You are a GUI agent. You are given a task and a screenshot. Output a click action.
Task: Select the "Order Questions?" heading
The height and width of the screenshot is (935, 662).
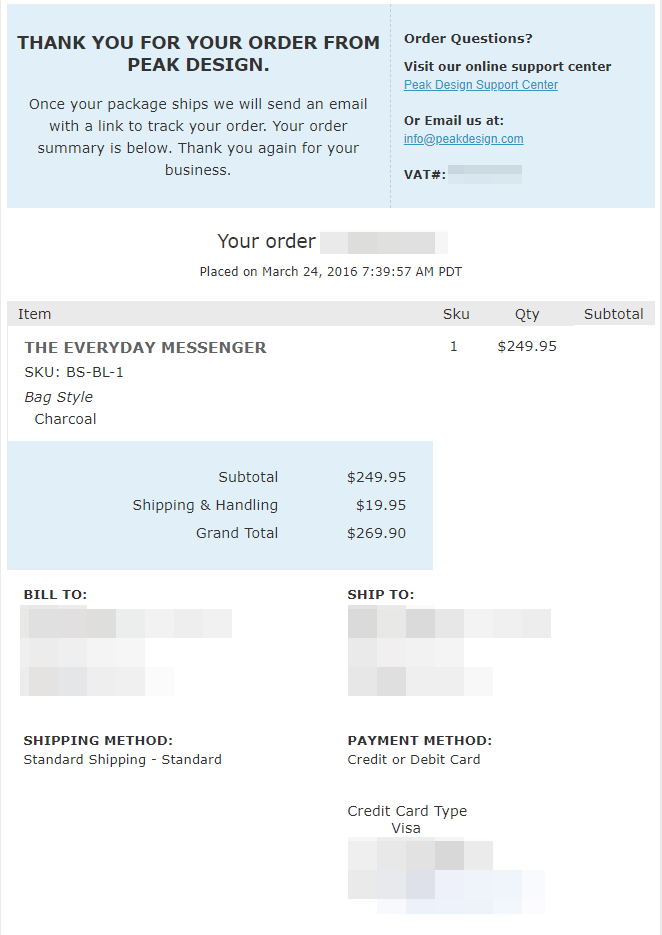tap(468, 39)
